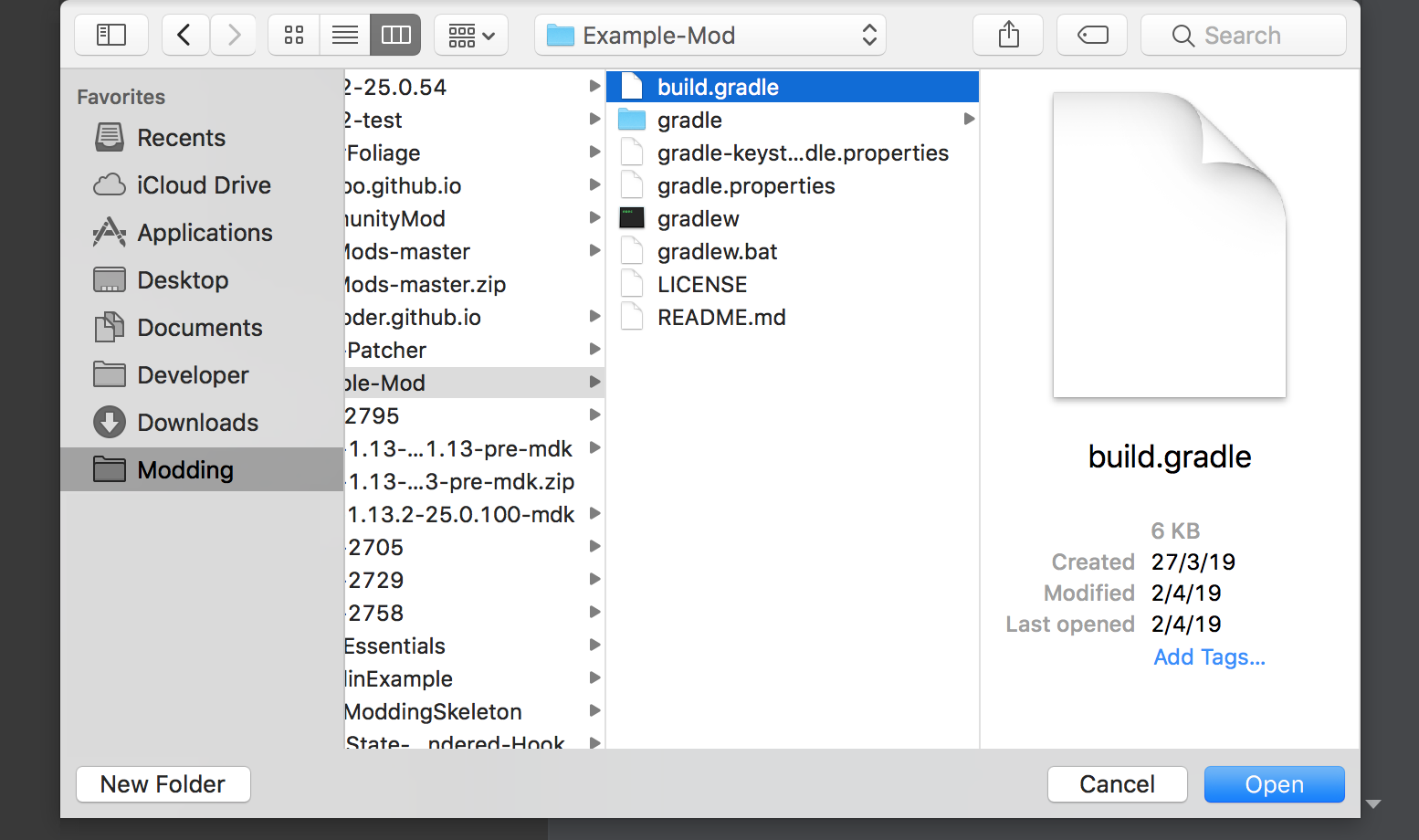Open the Applications favorite
1419x840 pixels.
(x=204, y=233)
